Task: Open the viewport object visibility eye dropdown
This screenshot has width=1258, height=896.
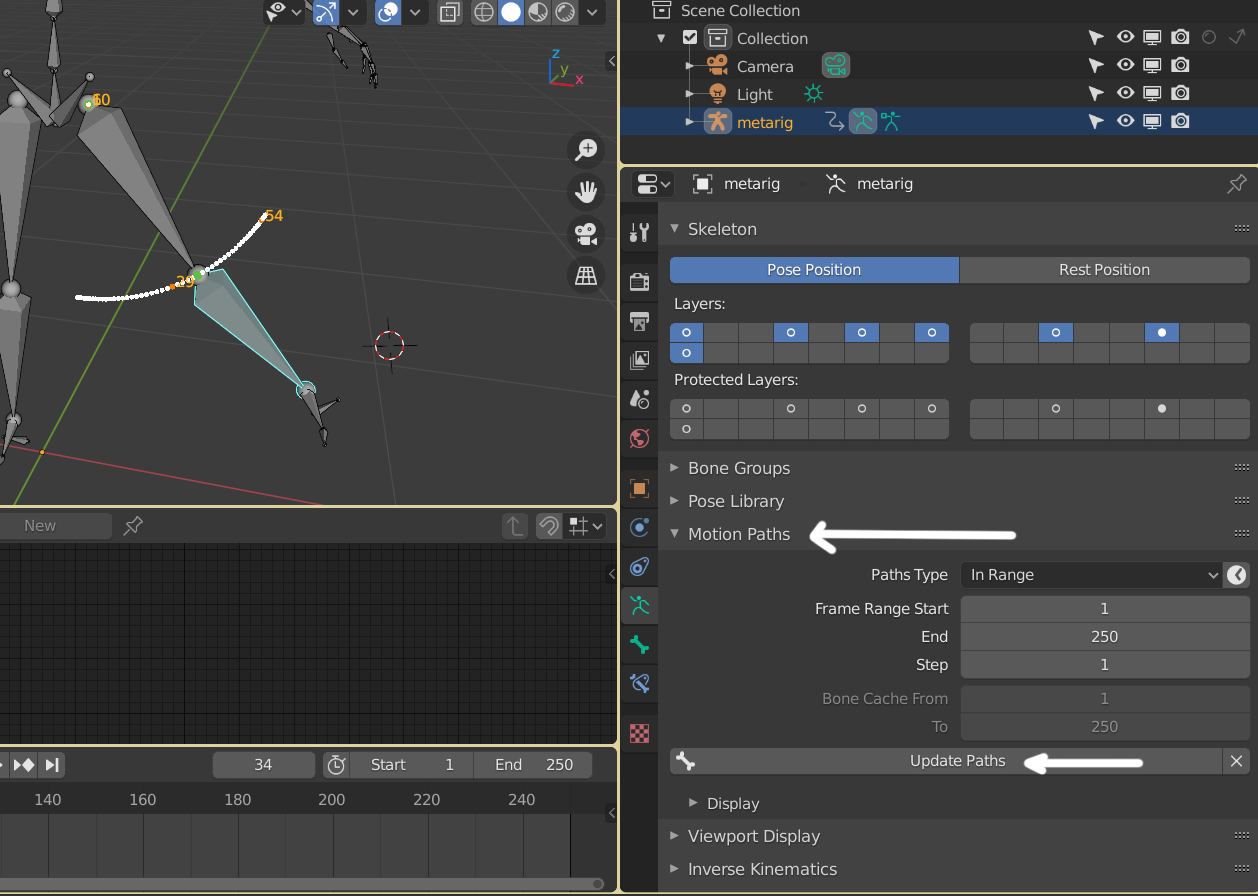Action: [x=284, y=12]
